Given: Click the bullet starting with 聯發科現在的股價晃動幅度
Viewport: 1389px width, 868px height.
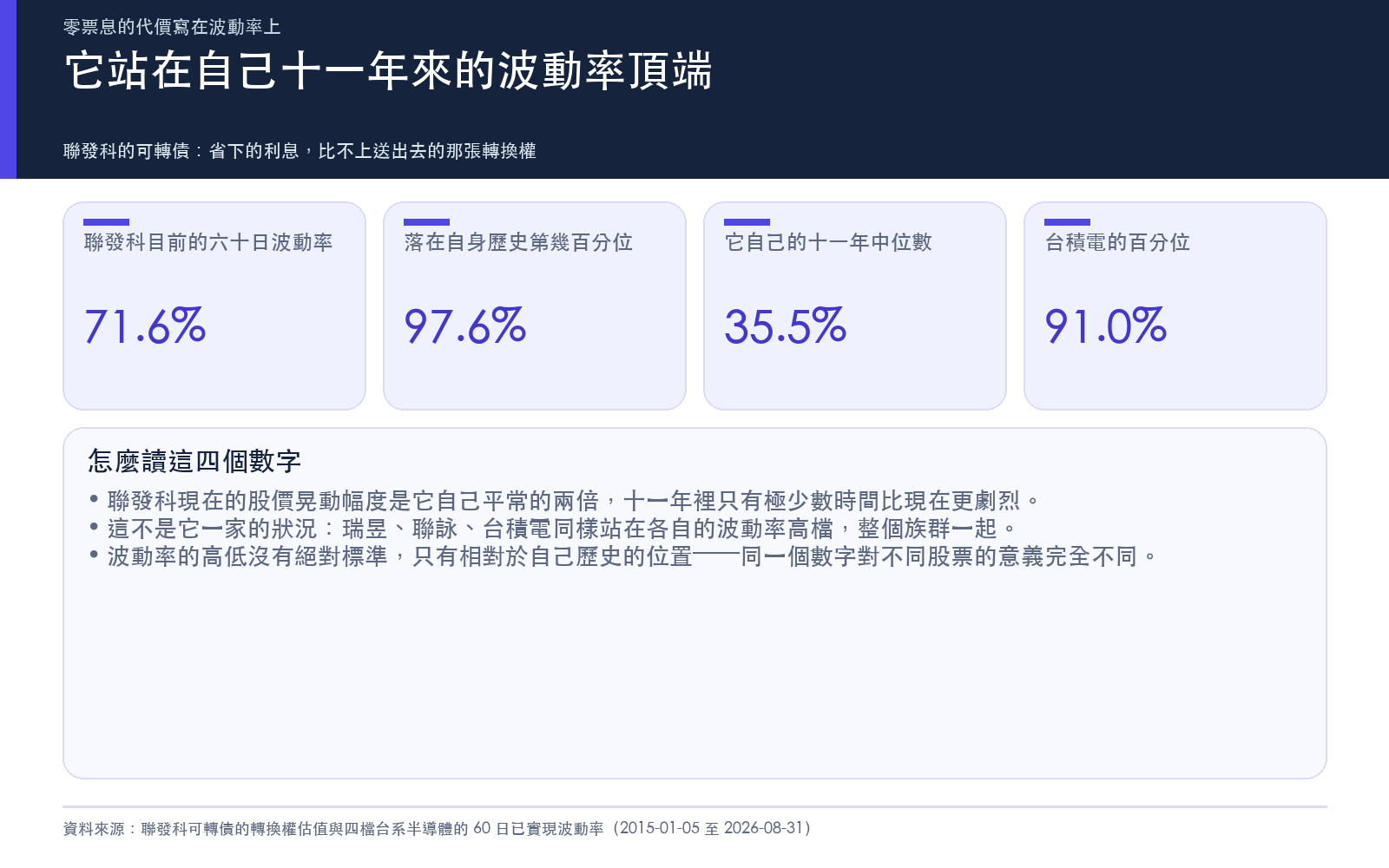Looking at the screenshot, I should (564, 501).
